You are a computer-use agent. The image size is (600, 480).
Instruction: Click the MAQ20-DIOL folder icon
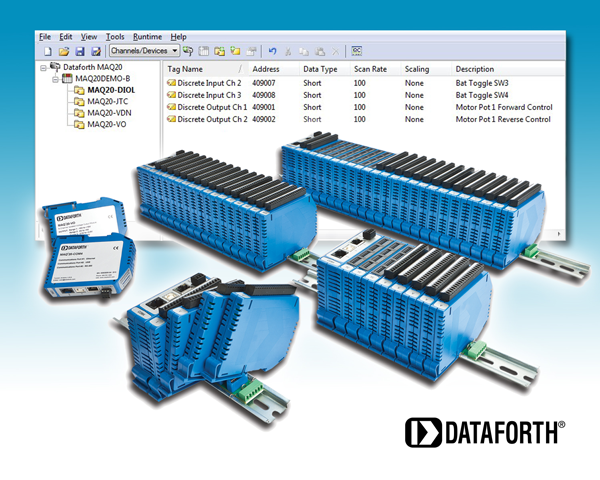pos(79,90)
